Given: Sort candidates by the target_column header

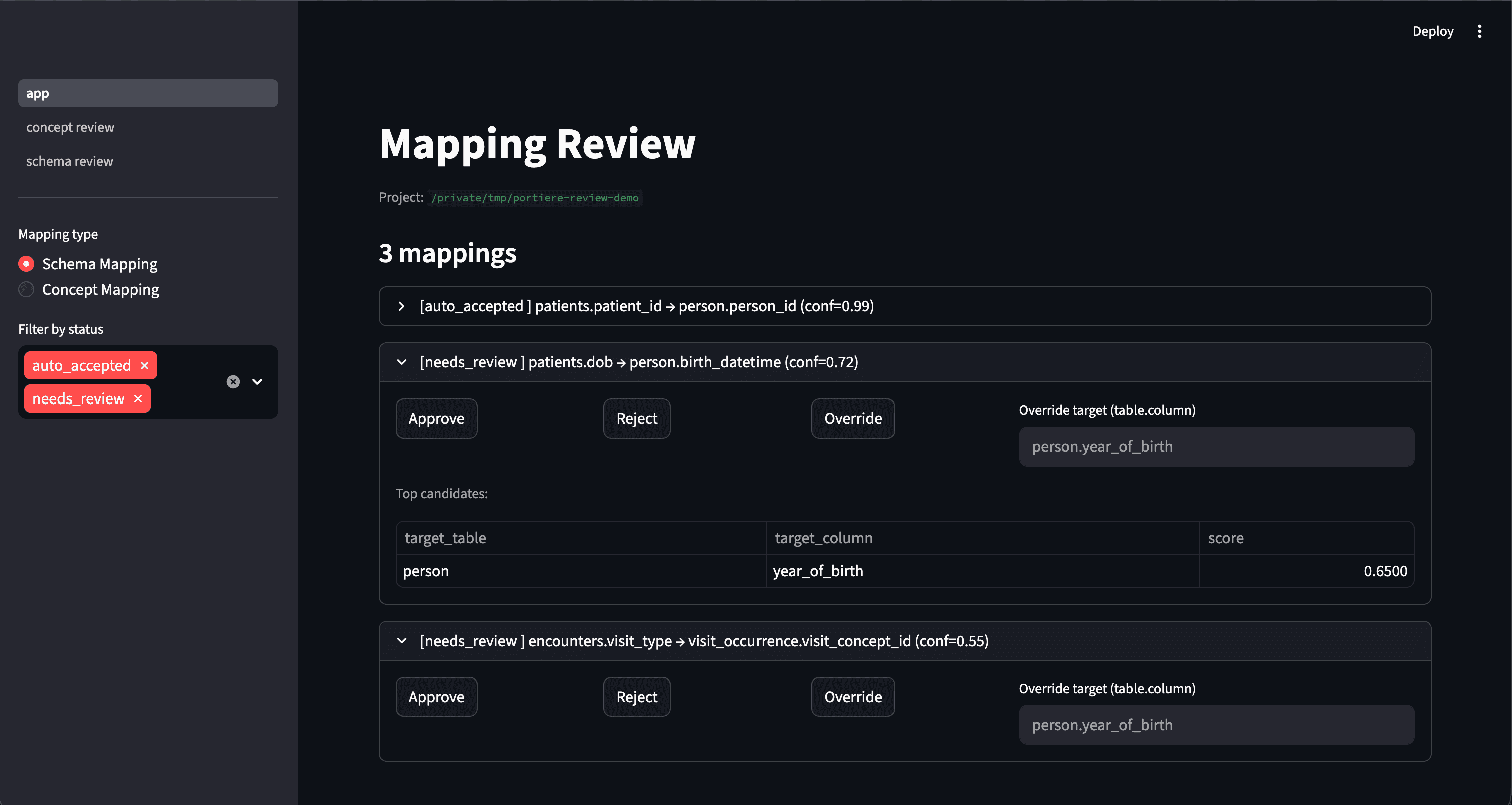Looking at the screenshot, I should (983, 538).
